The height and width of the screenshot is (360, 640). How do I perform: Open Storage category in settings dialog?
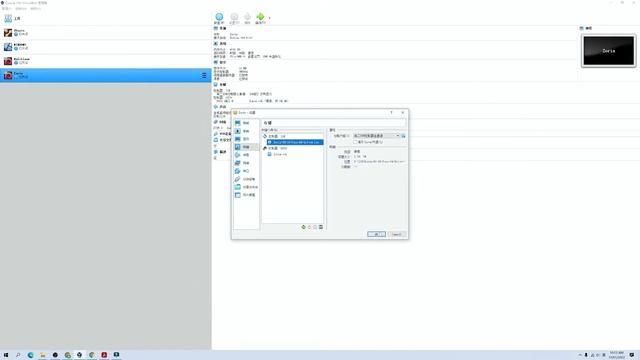[246, 147]
